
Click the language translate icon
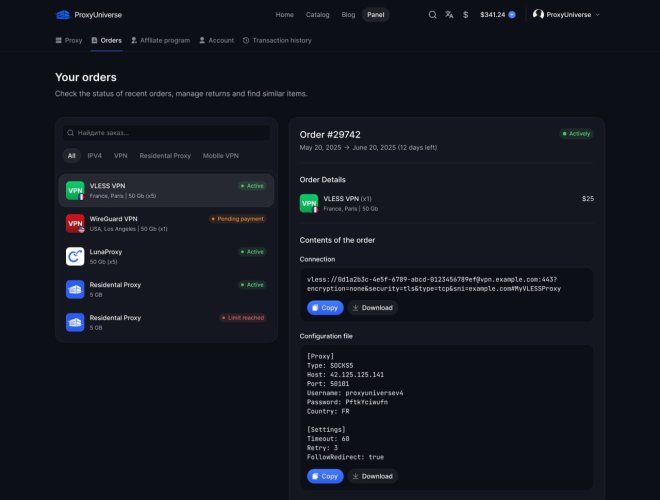pyautogui.click(x=449, y=15)
